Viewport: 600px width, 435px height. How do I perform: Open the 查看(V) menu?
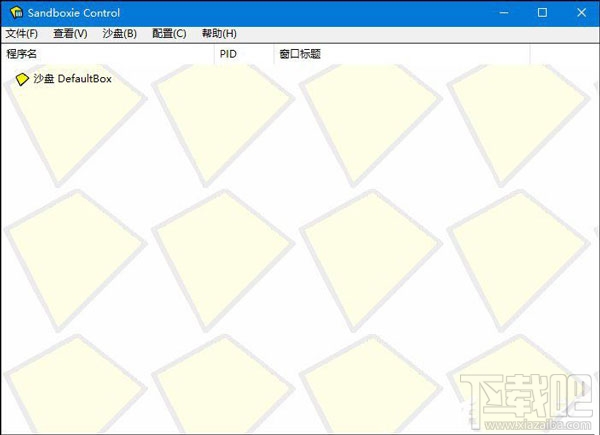70,34
